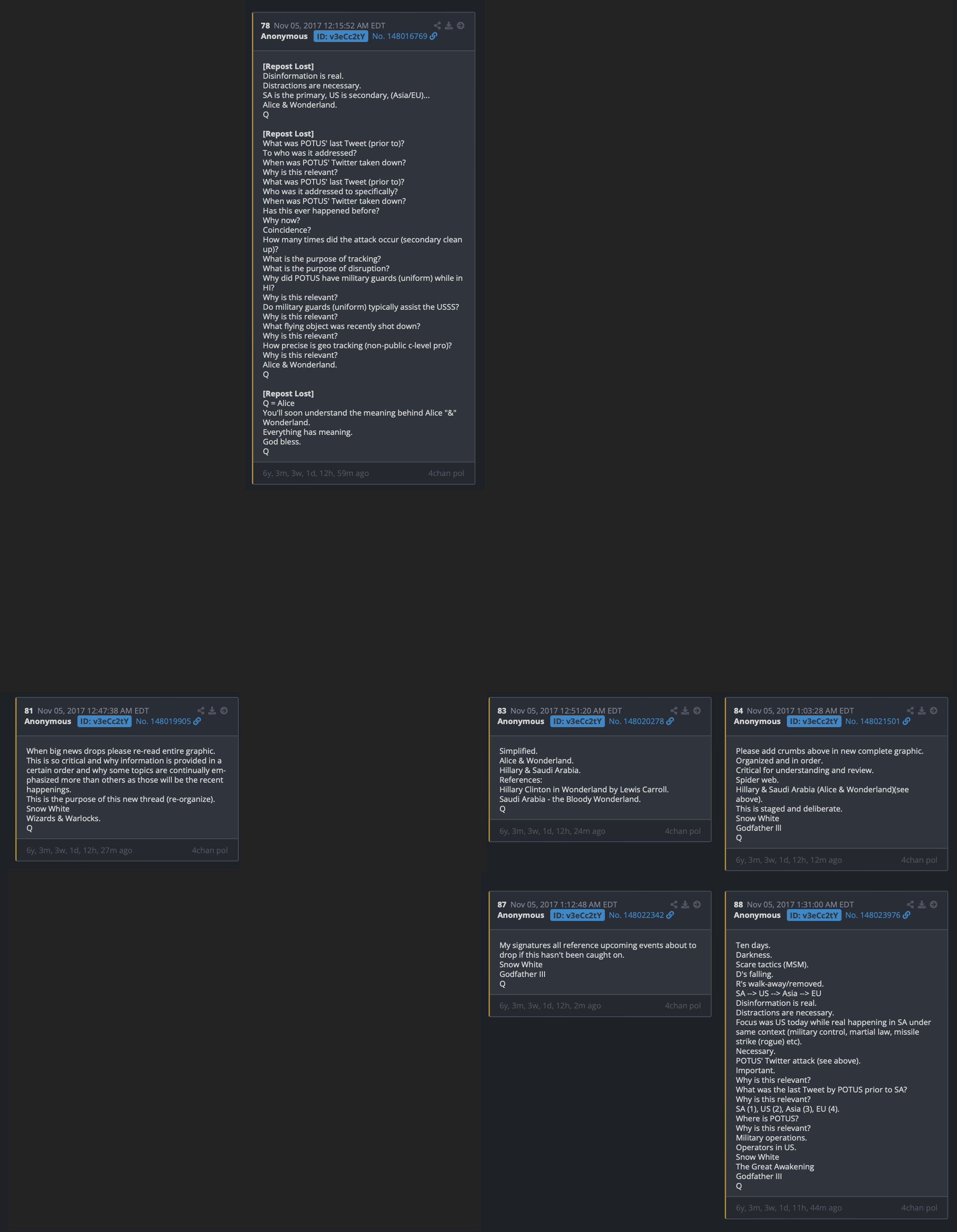
Task: Click '4chan pol' in post 78 footer
Action: click(446, 473)
